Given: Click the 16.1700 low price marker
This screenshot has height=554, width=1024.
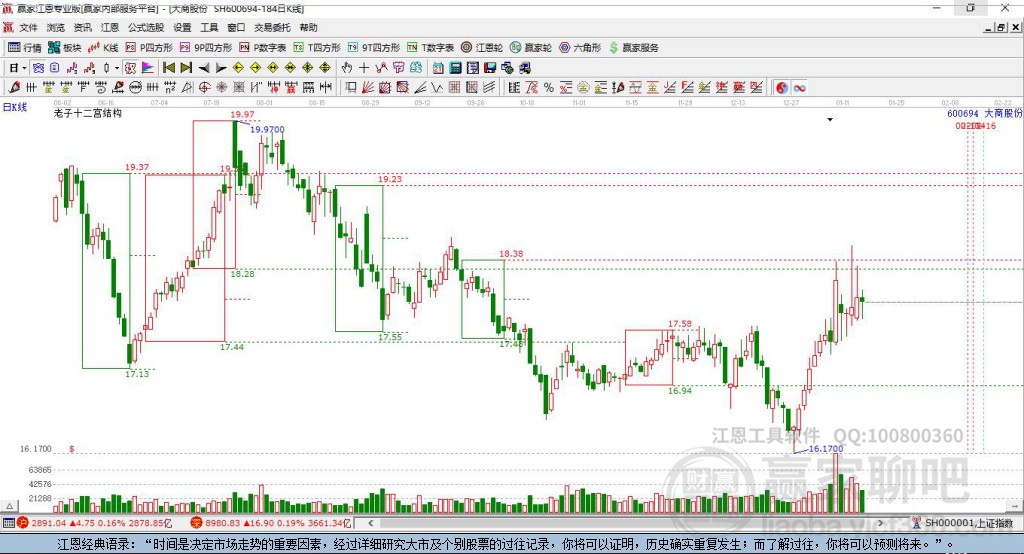Looking at the screenshot, I should pyautogui.click(x=826, y=449).
